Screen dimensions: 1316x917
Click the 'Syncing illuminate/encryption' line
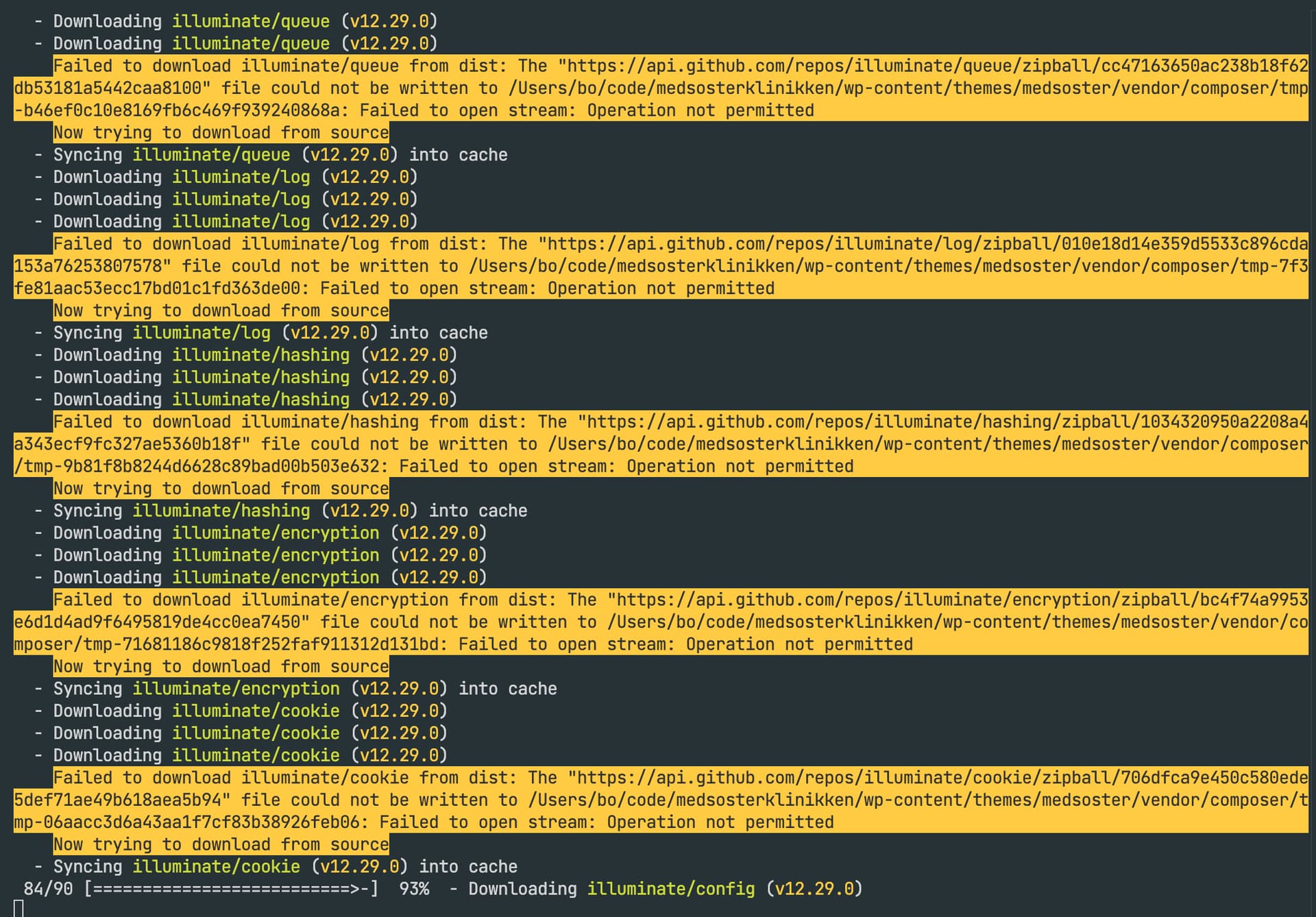click(304, 689)
